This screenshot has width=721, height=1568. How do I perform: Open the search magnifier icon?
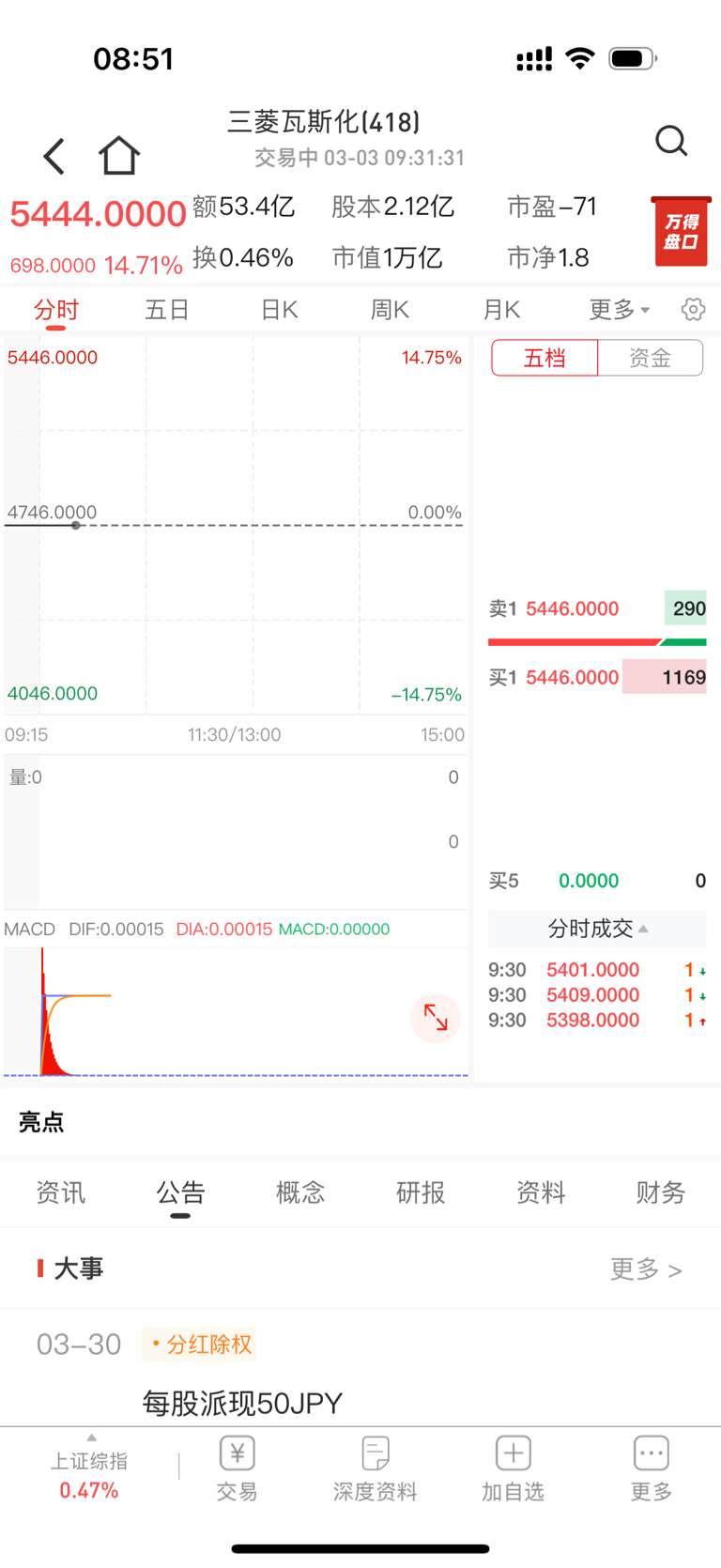click(671, 141)
